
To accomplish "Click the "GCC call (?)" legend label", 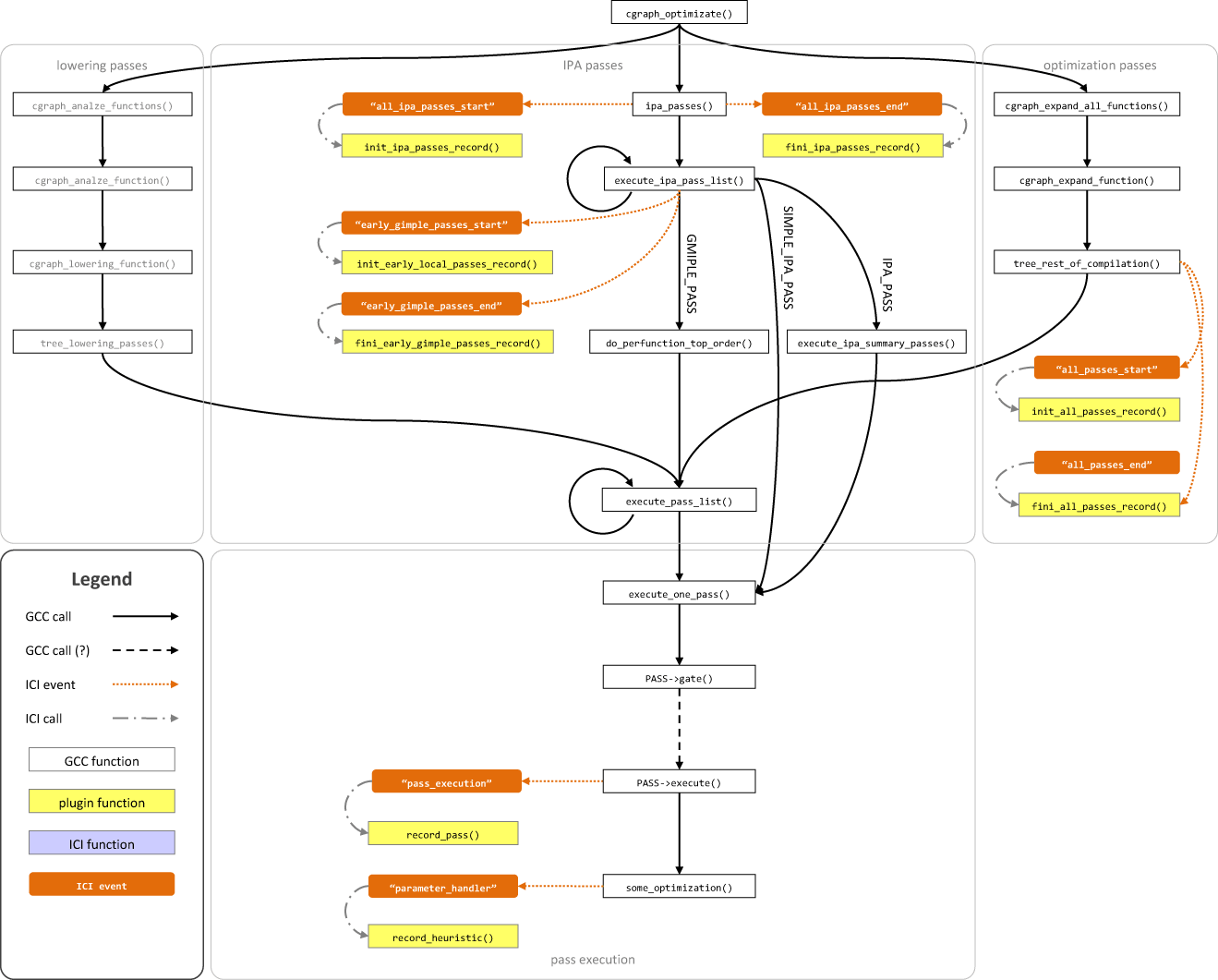I will [x=57, y=650].
